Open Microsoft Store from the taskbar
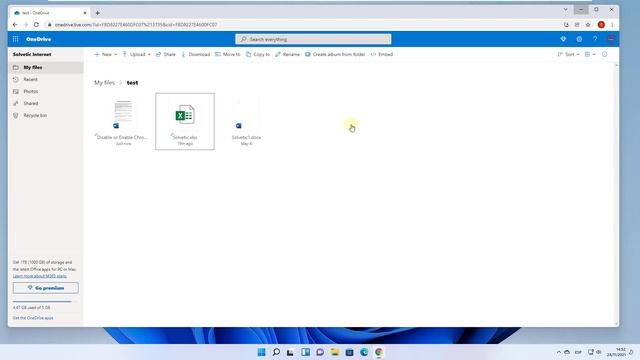 [x=349, y=352]
